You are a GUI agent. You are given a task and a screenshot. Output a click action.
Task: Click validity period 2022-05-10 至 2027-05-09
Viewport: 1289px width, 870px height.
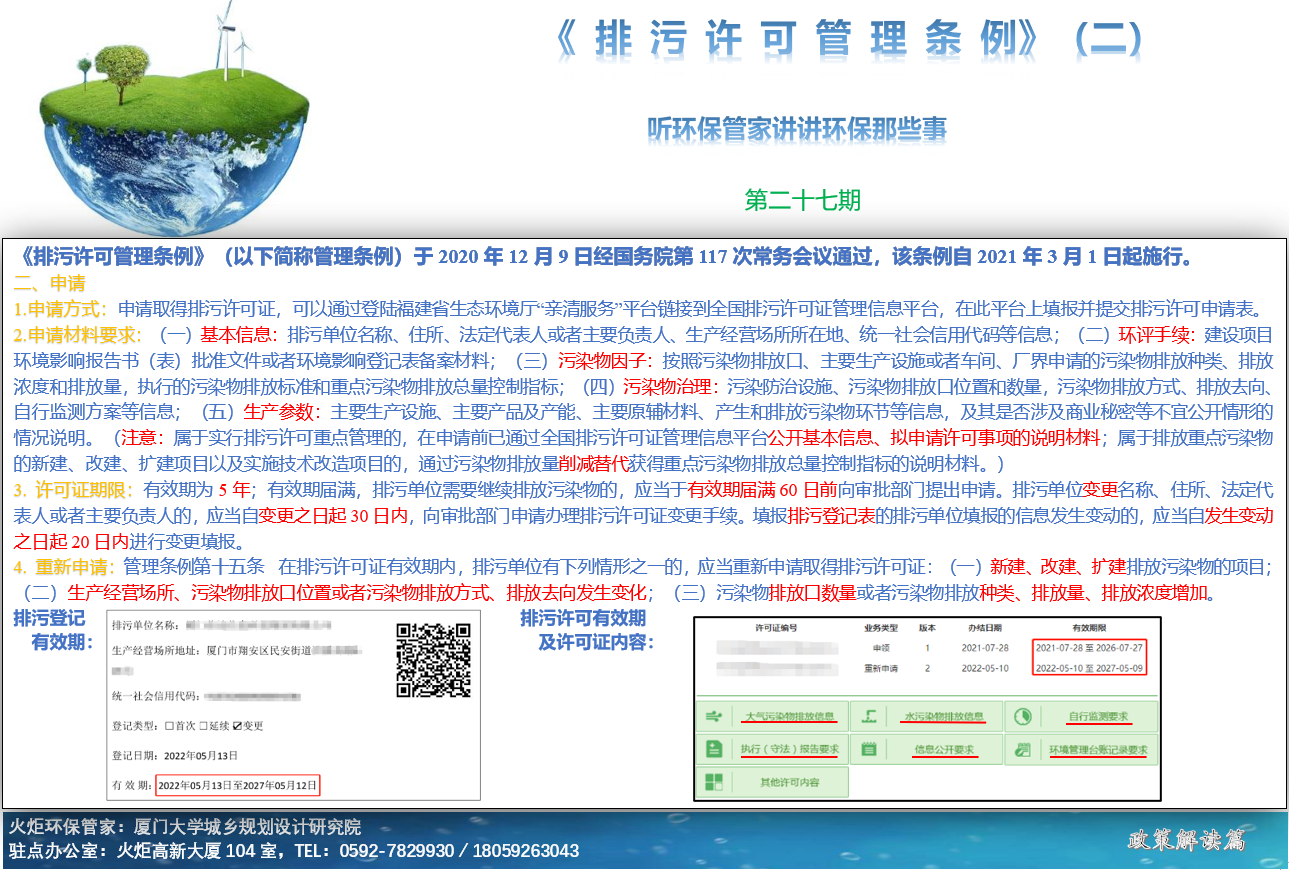tap(1089, 668)
